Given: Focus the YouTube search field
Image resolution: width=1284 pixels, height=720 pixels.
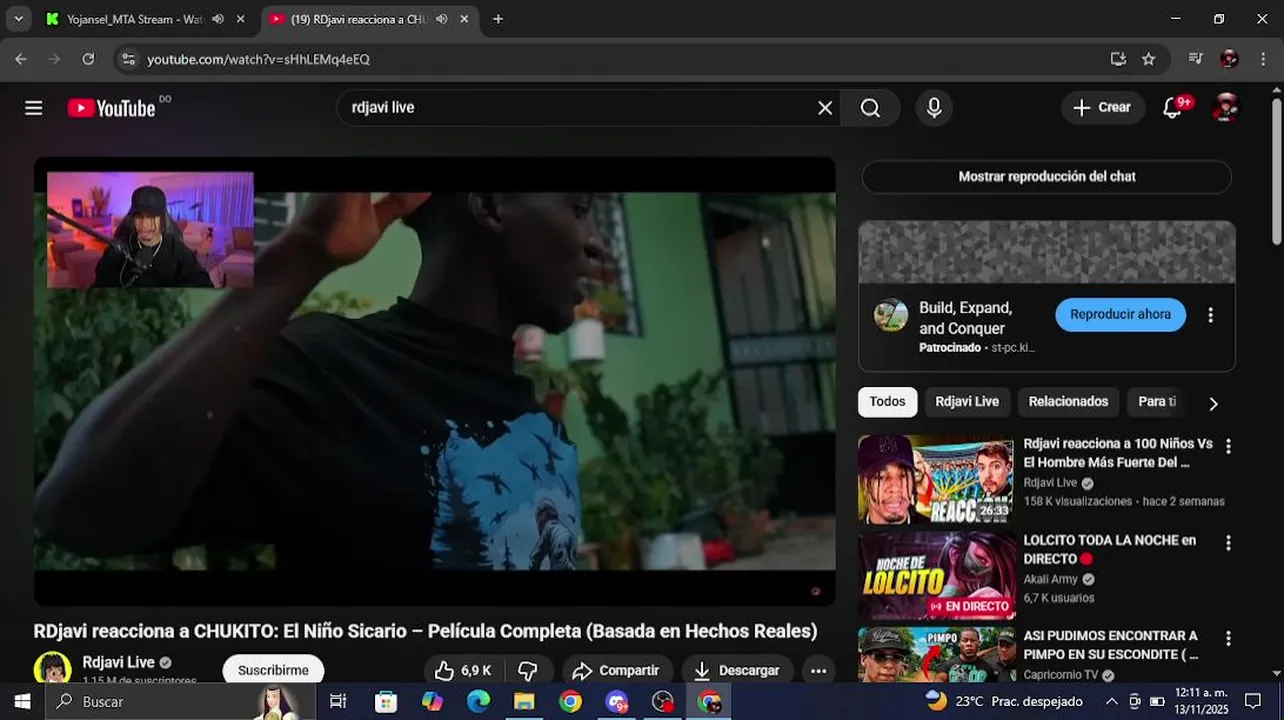Looking at the screenshot, I should pos(580,108).
